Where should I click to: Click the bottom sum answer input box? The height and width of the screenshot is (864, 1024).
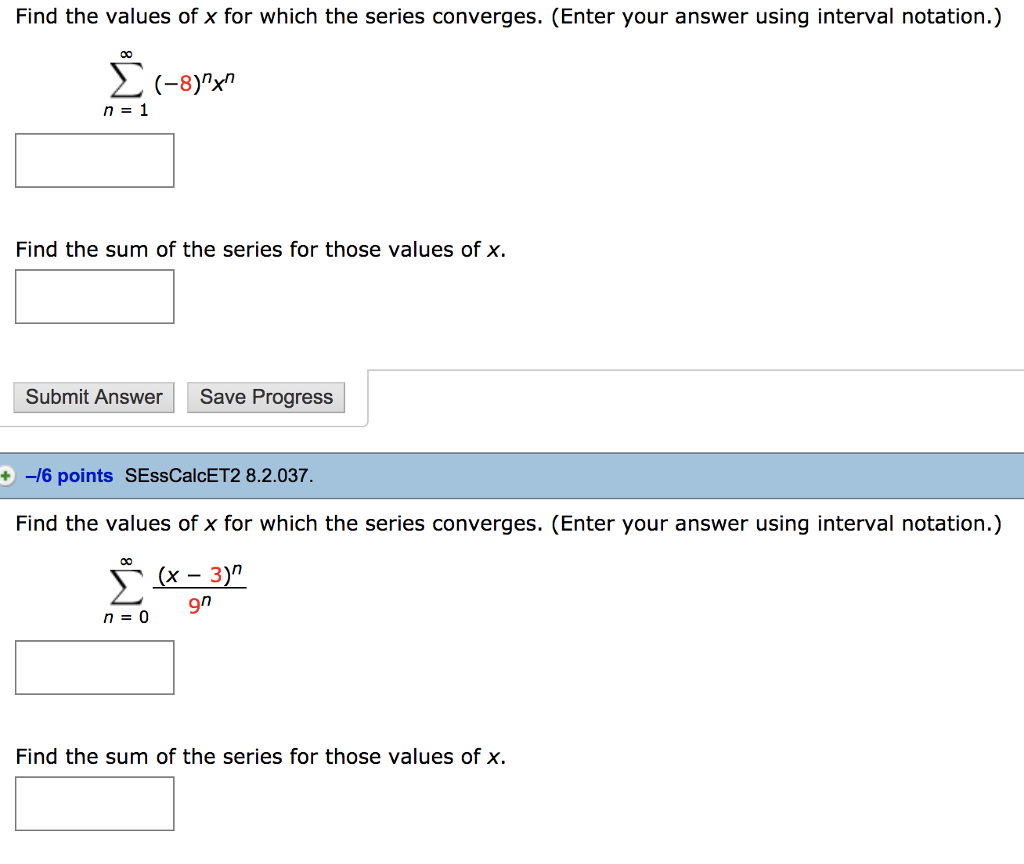click(x=94, y=803)
